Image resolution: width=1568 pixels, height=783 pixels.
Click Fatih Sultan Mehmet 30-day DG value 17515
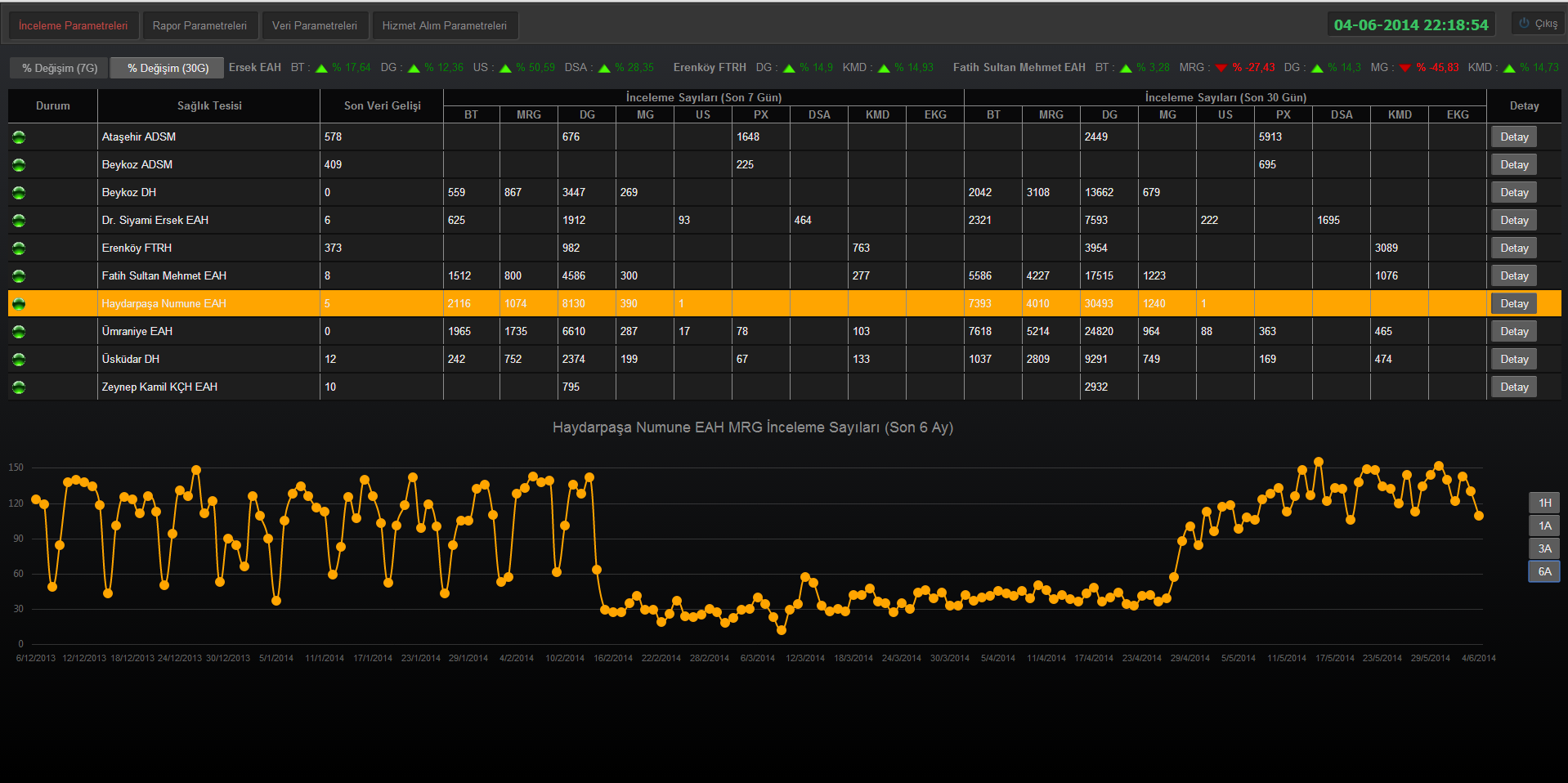pyautogui.click(x=1099, y=275)
